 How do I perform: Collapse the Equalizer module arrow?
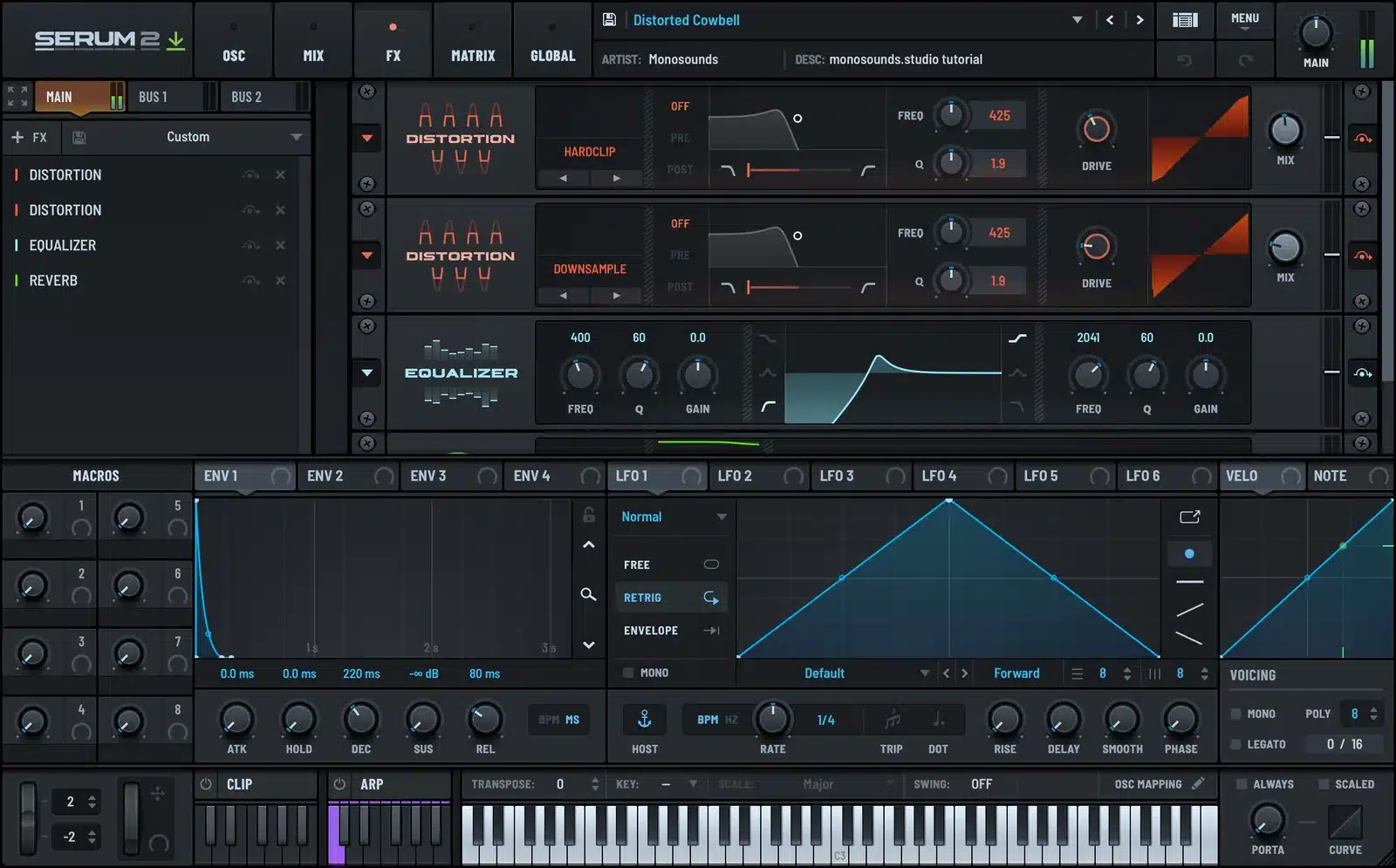(x=367, y=372)
